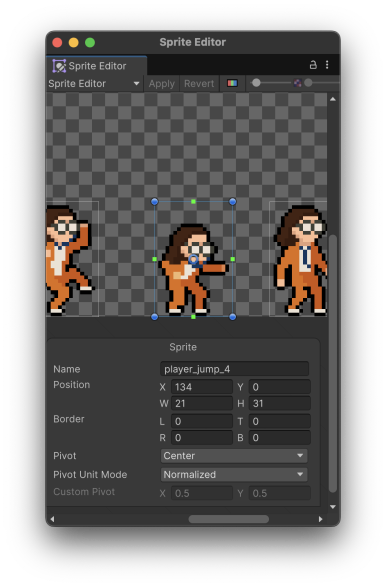The height and width of the screenshot is (587, 386).
Task: Click the Position label
Action: coord(72,385)
